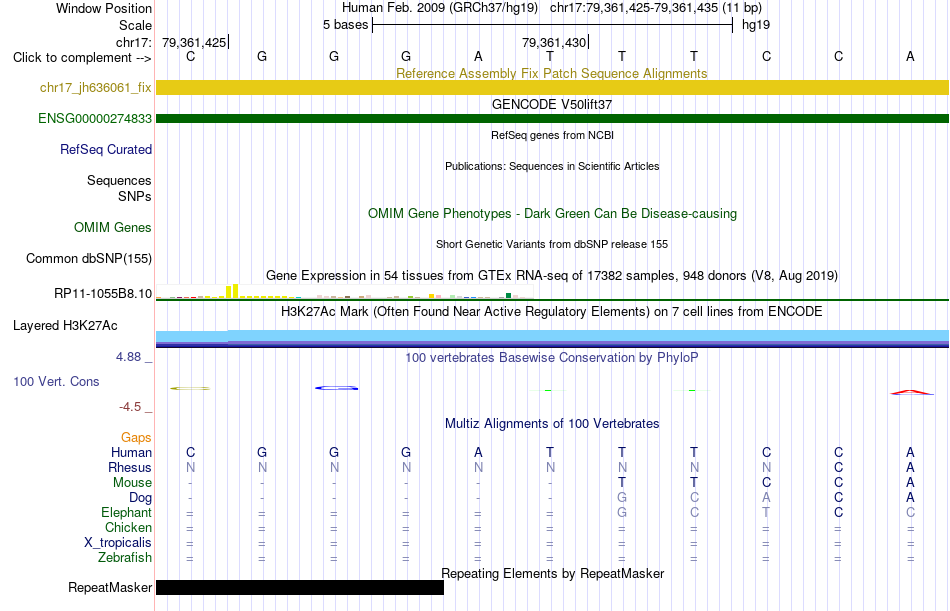Click the first base C in reference sequence

[190, 56]
